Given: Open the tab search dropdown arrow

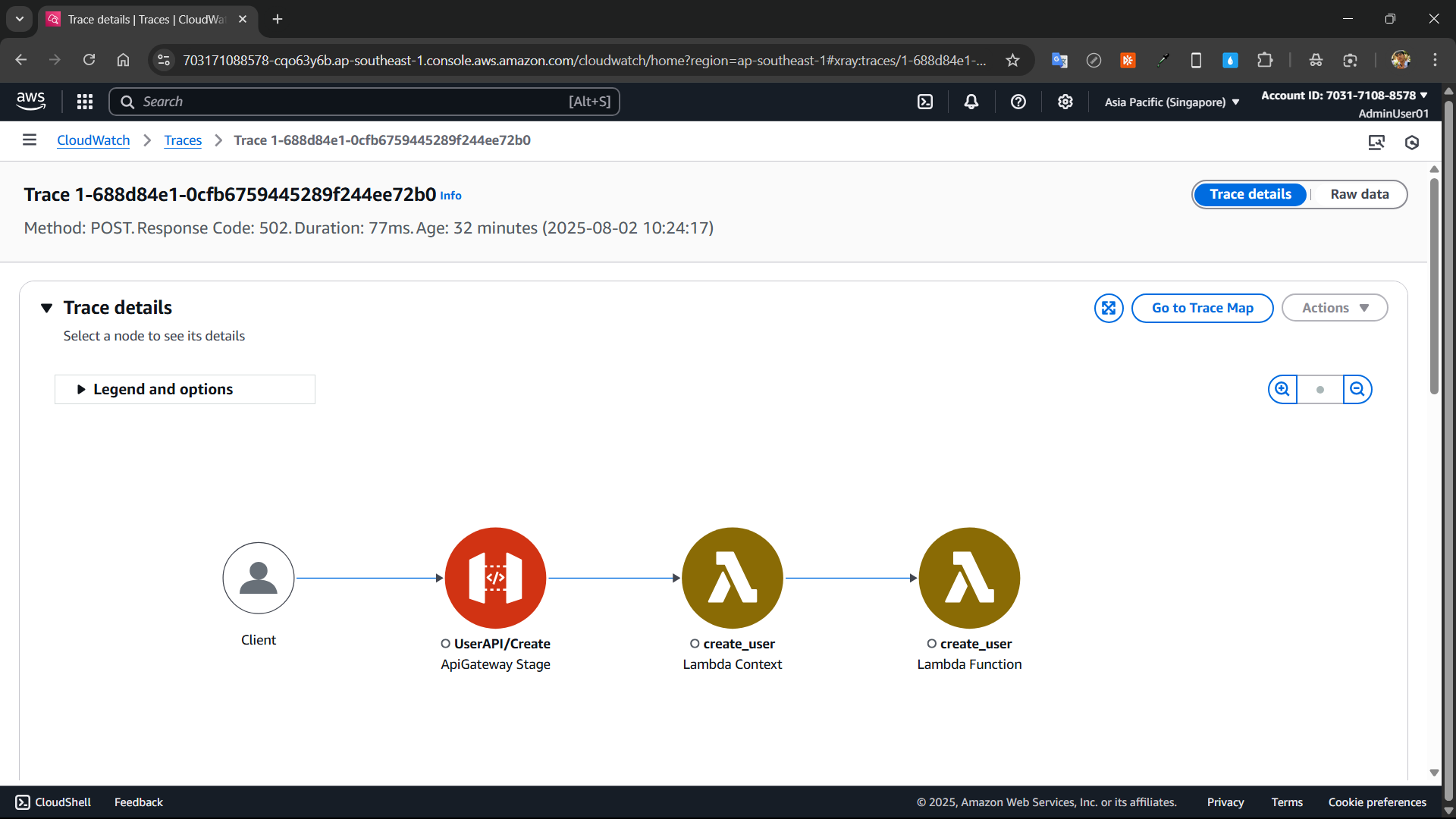Looking at the screenshot, I should point(20,19).
